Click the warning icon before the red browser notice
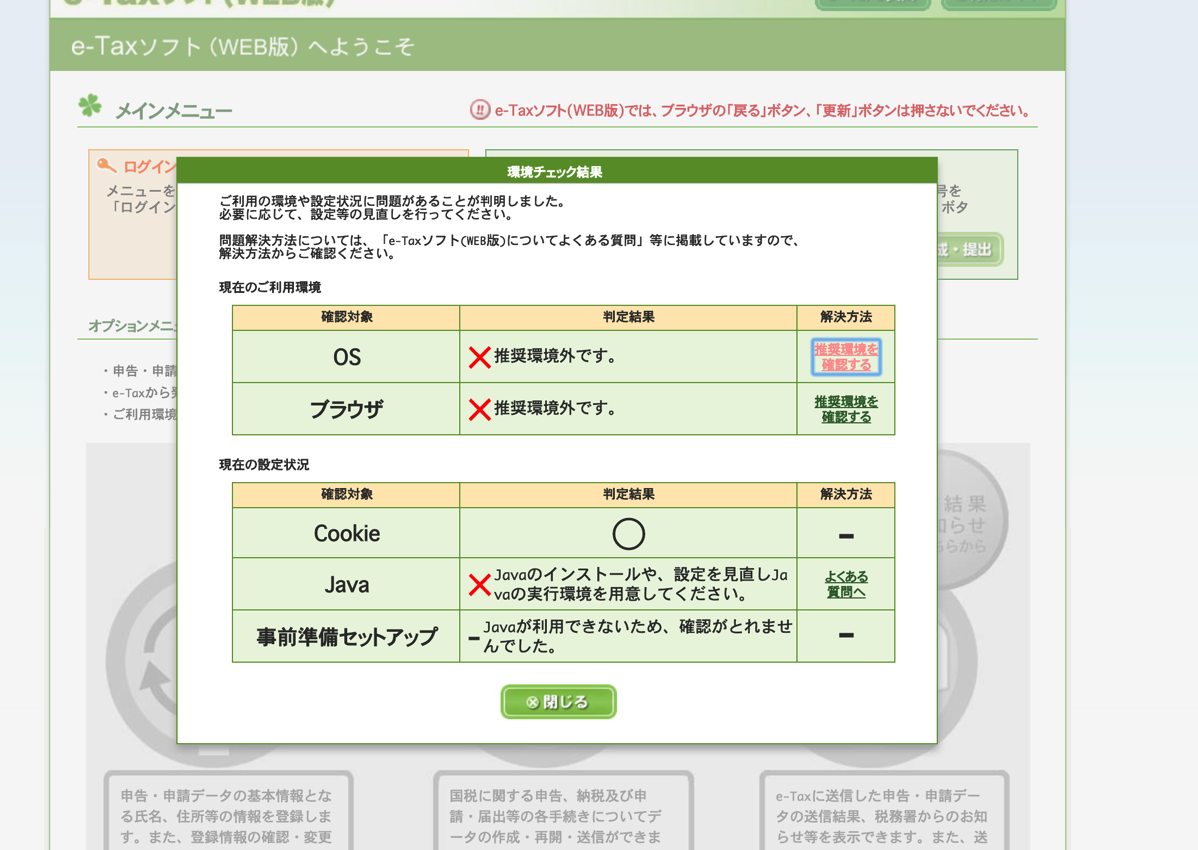This screenshot has width=1198, height=850. pos(480,110)
